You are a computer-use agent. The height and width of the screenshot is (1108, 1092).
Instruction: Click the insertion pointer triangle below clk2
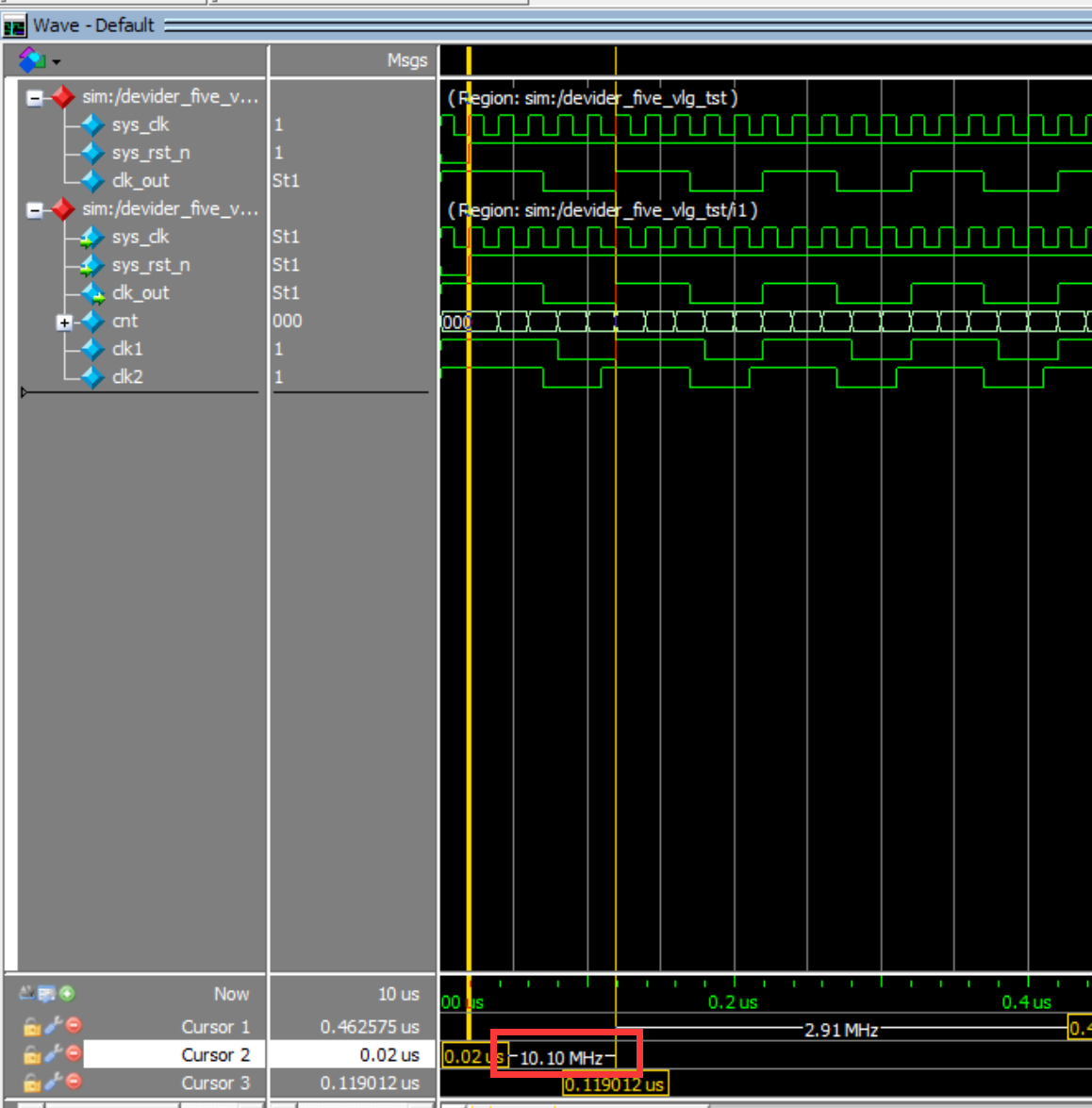pos(24,392)
